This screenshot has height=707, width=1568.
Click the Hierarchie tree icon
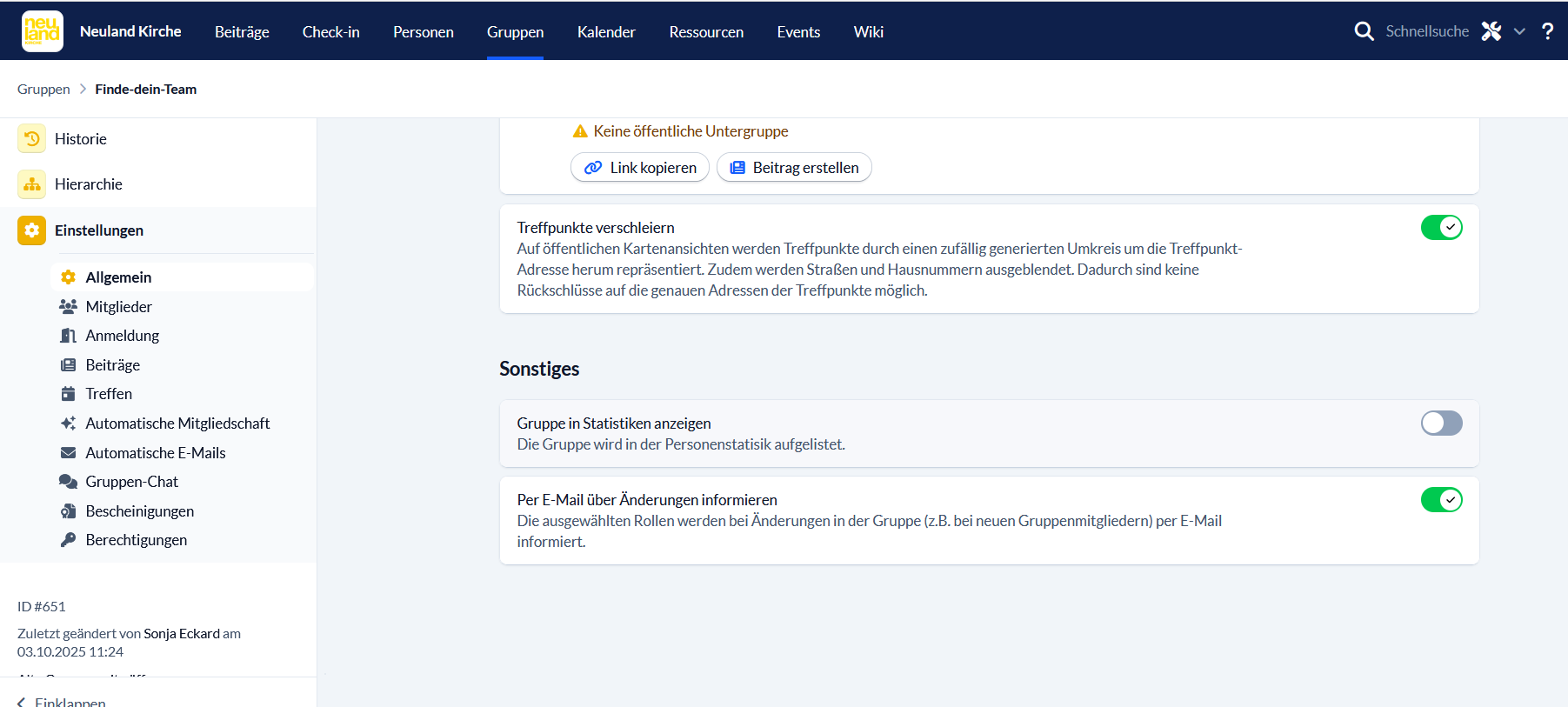[x=32, y=184]
